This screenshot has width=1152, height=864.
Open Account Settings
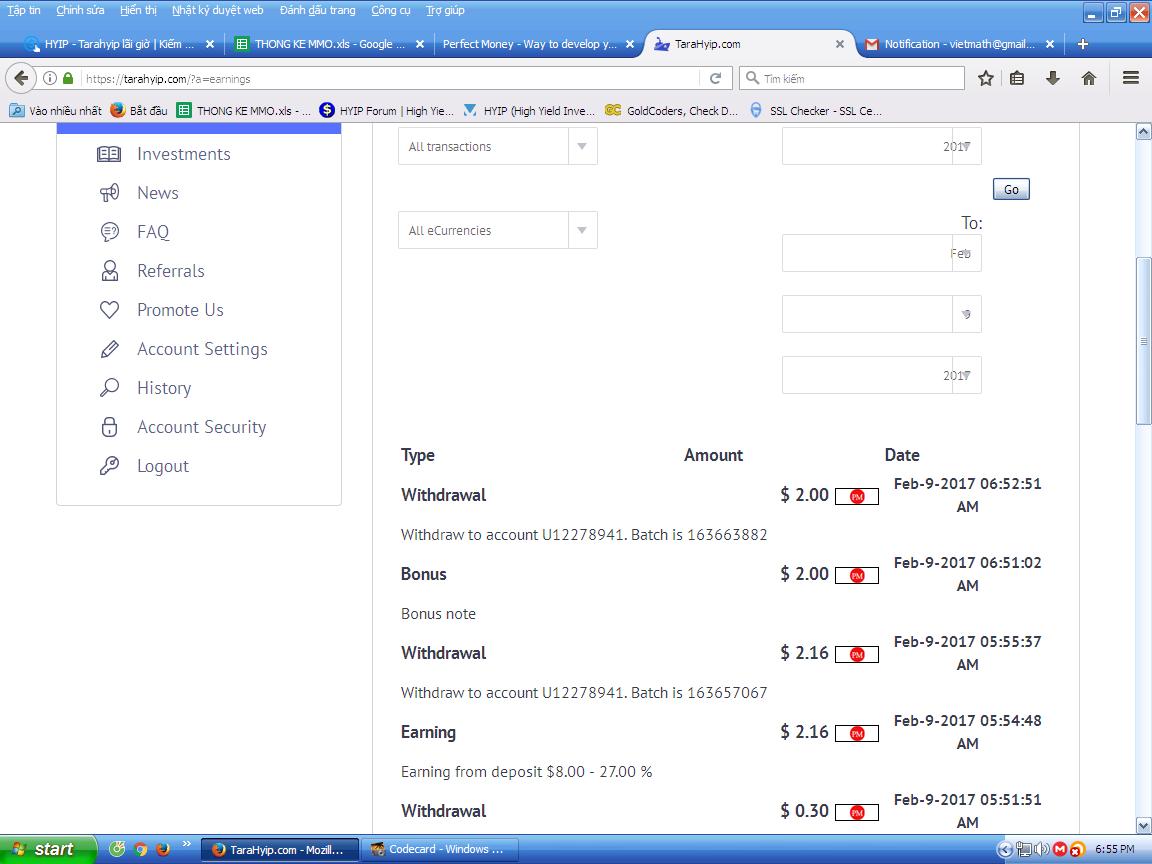(x=202, y=349)
